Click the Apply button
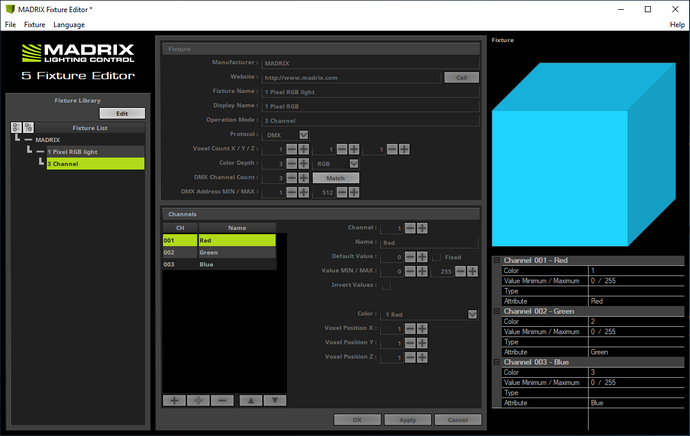The width and height of the screenshot is (690, 436). click(x=407, y=420)
